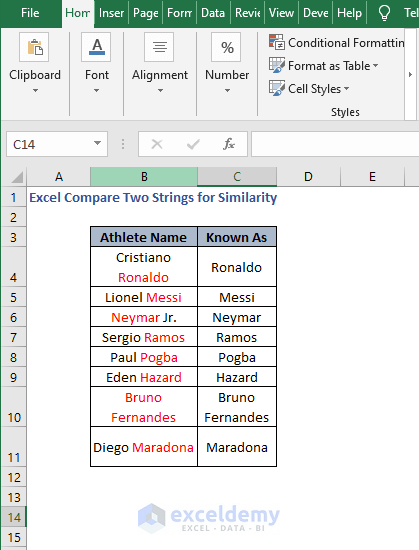Click the Insert Function fx icon

pyautogui.click(x=229, y=144)
